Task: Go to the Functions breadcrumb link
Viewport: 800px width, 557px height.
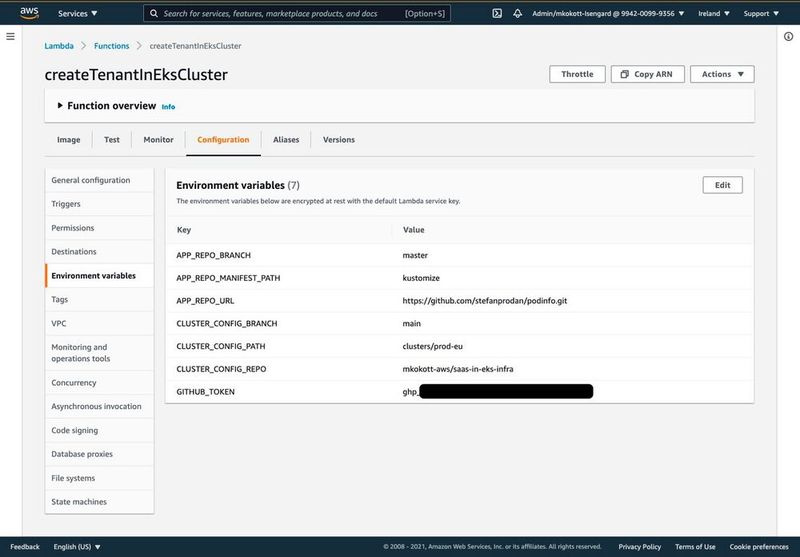Action: (111, 46)
